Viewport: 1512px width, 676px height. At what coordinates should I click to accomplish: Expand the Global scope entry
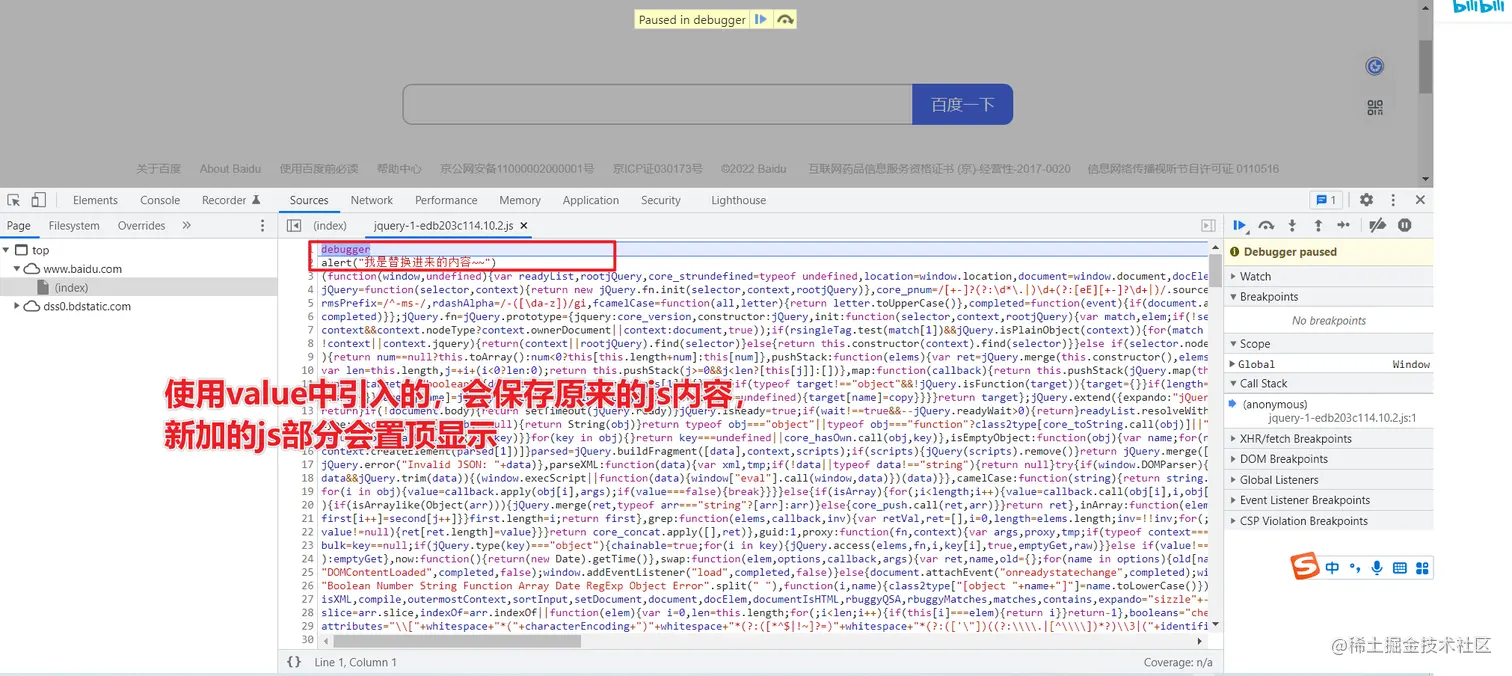[x=1327, y=364]
